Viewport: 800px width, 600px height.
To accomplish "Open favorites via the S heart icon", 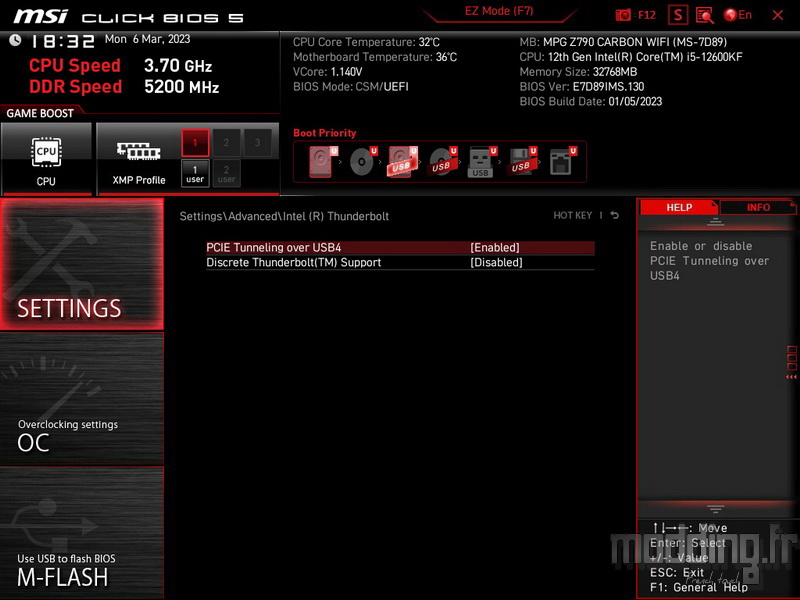I will coord(678,15).
